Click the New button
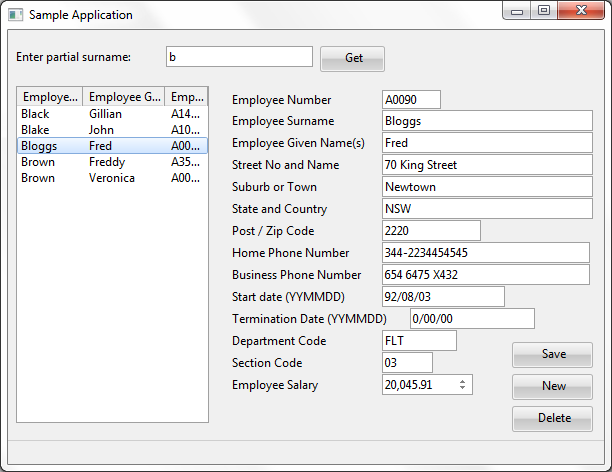This screenshot has width=612, height=472. click(x=552, y=386)
